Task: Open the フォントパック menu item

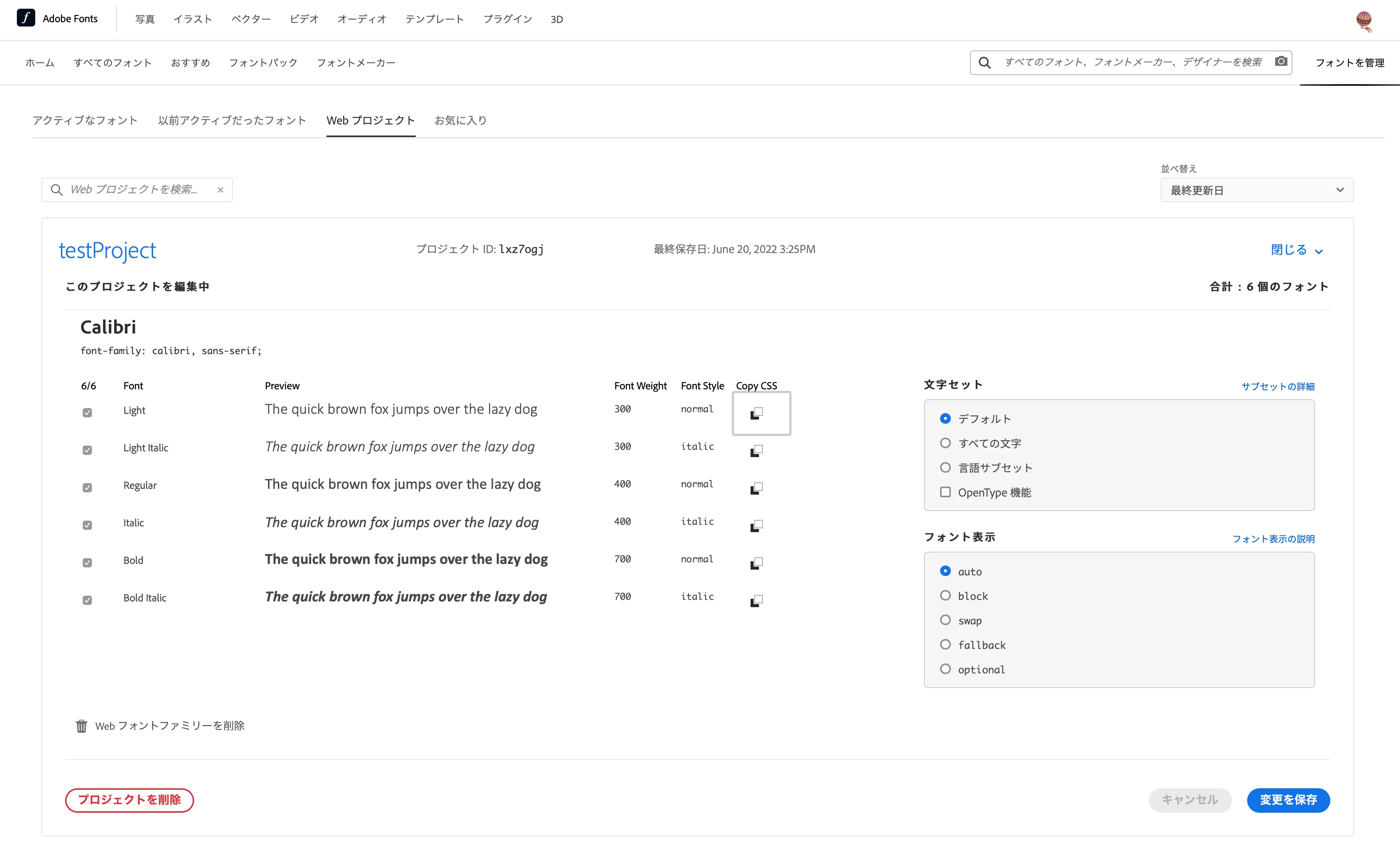Action: tap(263, 62)
